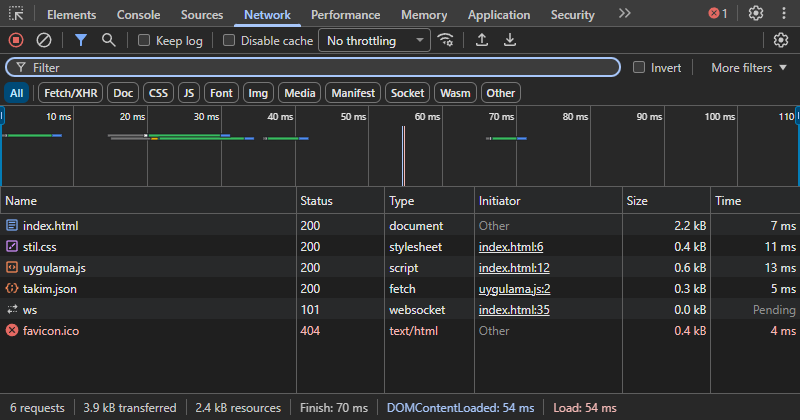Open network conditions wifi icon

pos(445,40)
